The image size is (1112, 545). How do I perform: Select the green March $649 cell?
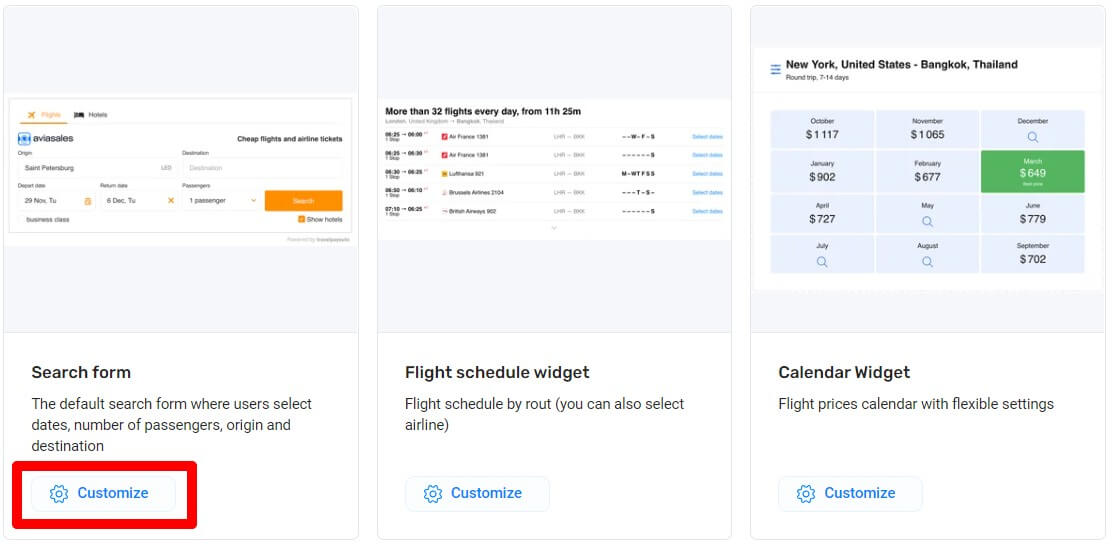pos(1033,171)
